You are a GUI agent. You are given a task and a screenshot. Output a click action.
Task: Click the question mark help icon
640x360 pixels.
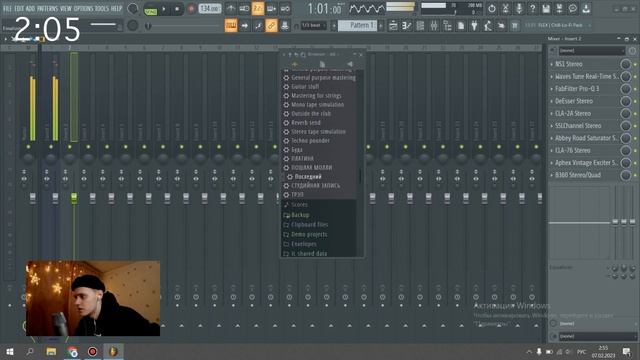coord(532,8)
